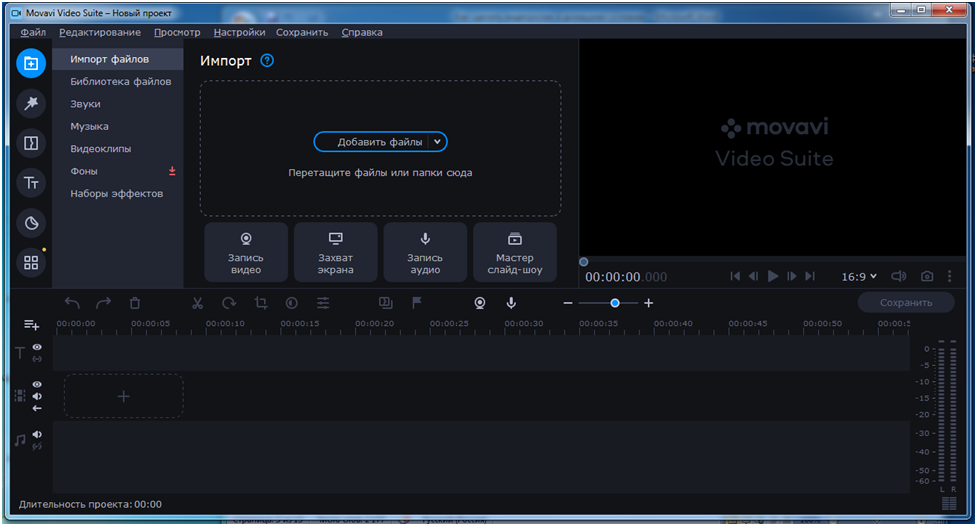
Task: Open the Справка menu
Action: point(362,32)
